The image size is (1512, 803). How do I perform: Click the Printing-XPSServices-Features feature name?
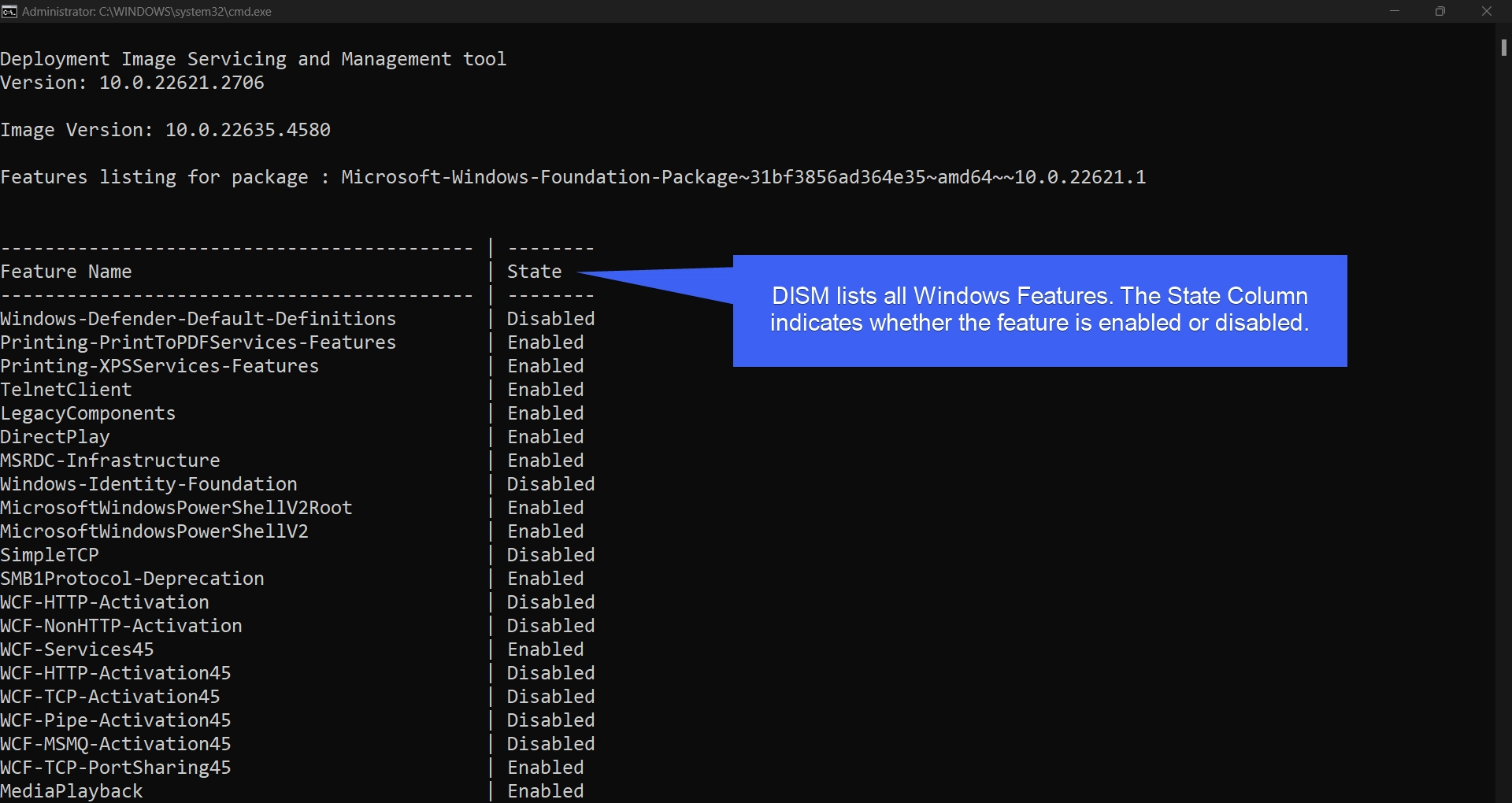click(160, 366)
